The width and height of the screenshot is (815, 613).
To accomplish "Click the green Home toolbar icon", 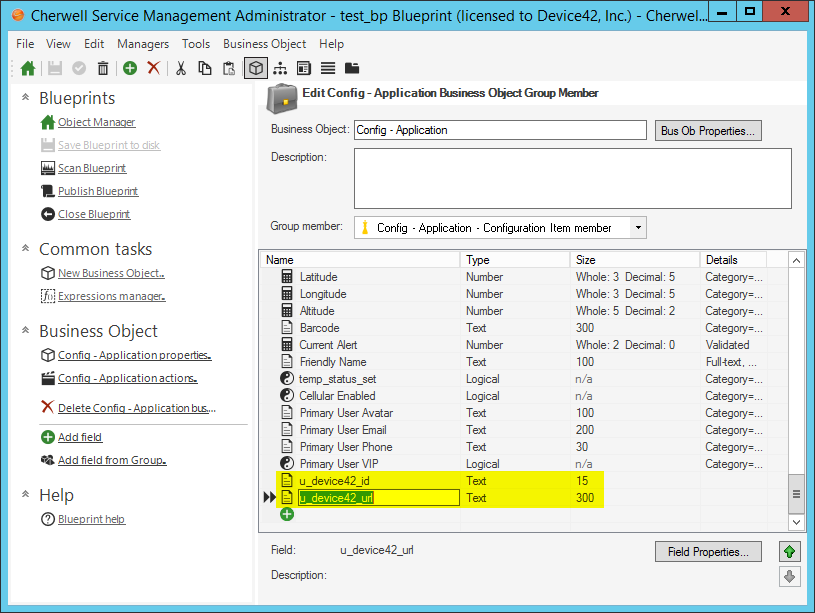I will tap(28, 68).
